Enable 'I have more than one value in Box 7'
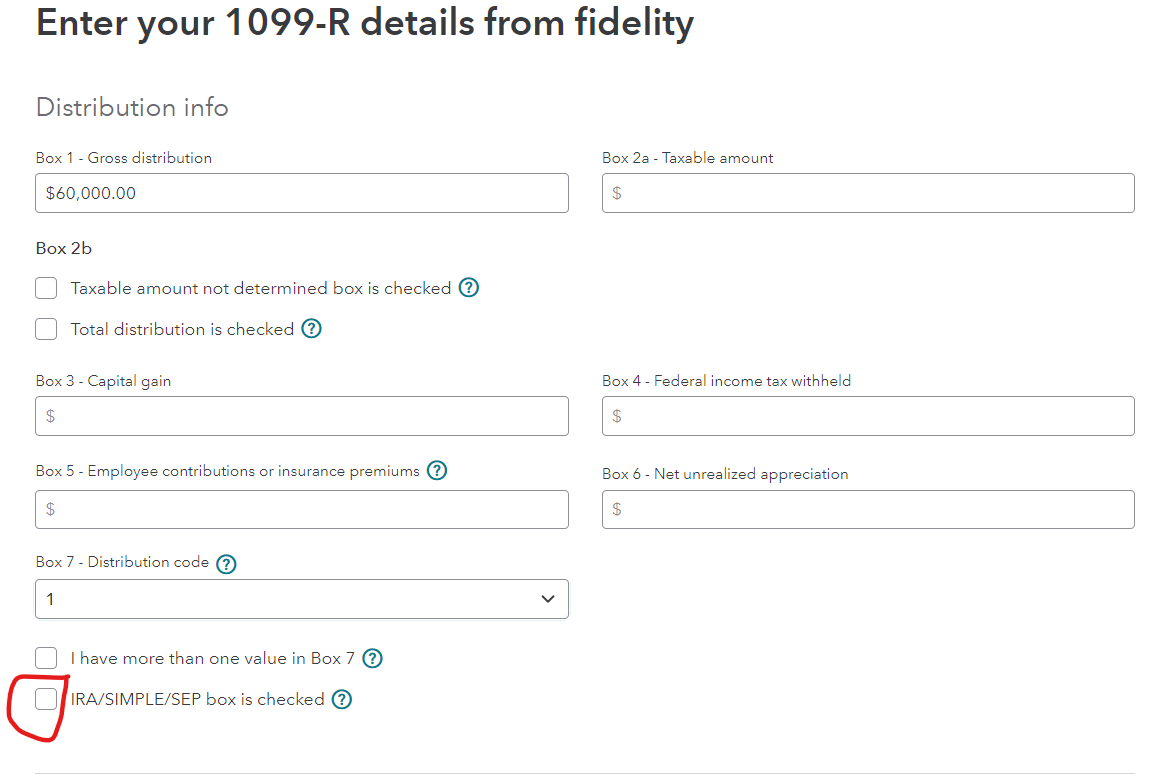Viewport: 1156px width, 783px height. pyautogui.click(x=46, y=658)
